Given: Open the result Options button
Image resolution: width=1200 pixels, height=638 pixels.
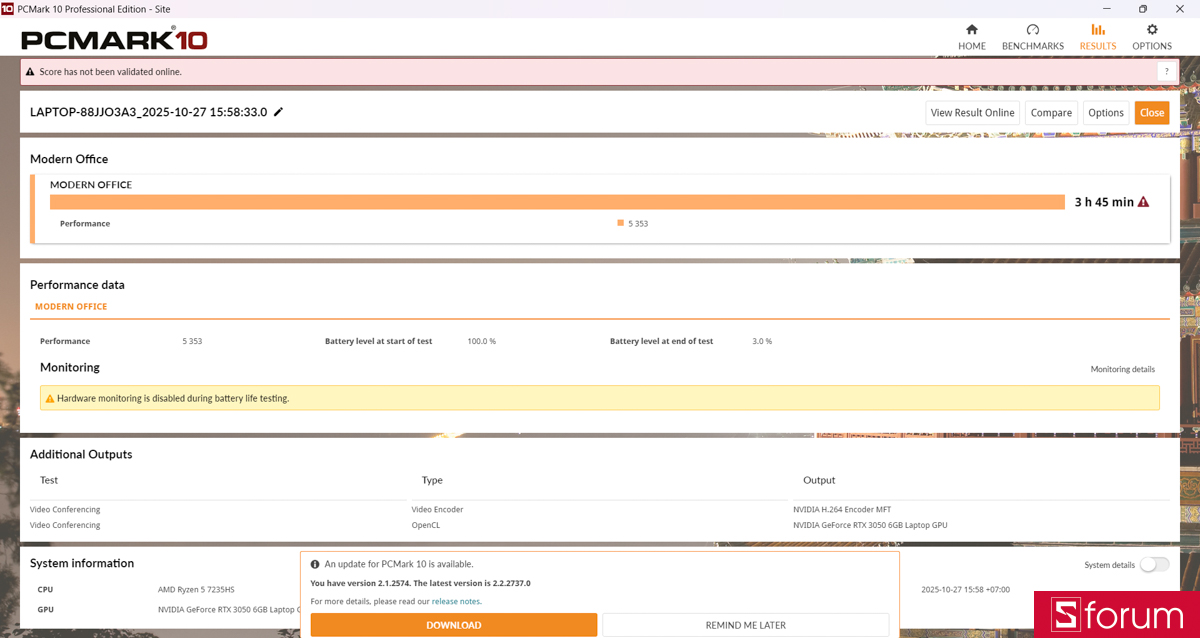Looking at the screenshot, I should 1106,113.
